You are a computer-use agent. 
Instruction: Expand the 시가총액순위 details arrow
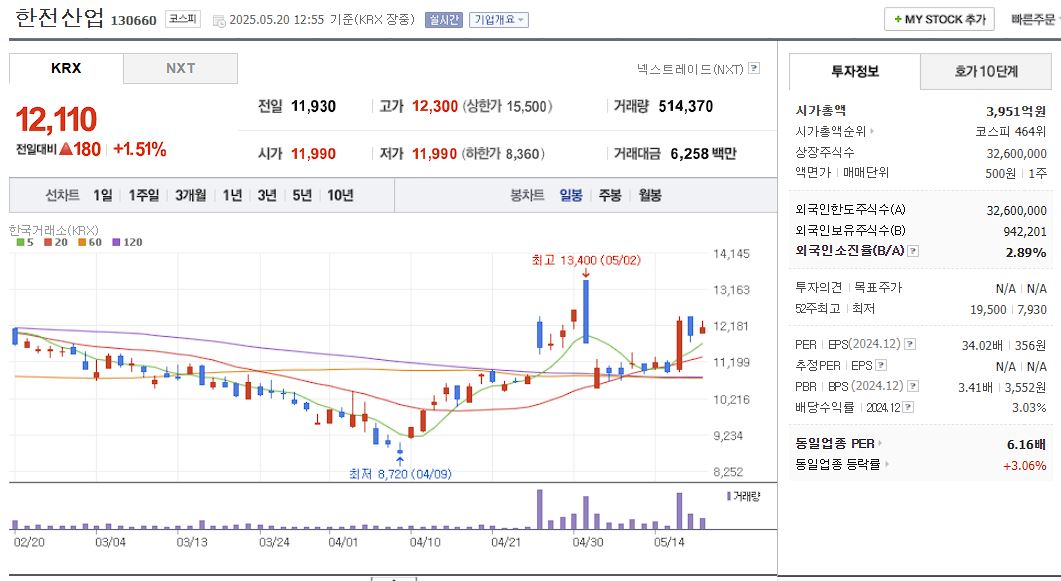pos(874,130)
